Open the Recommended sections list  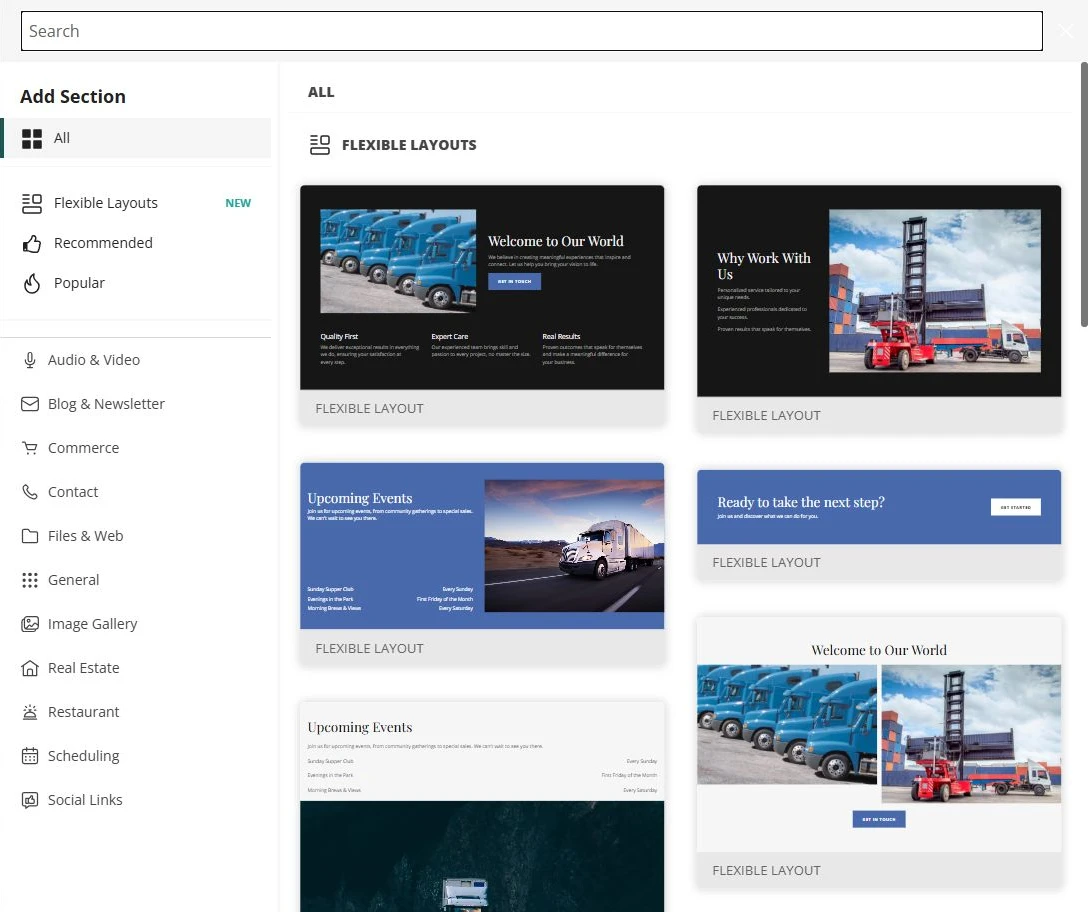(136, 243)
